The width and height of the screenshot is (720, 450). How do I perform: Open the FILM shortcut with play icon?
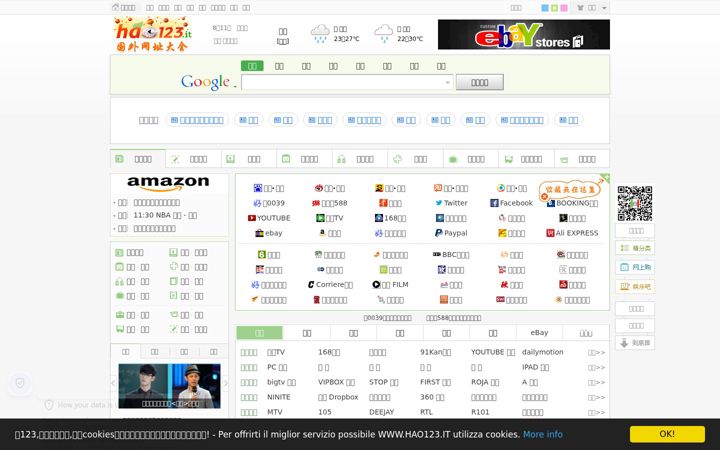click(x=390, y=285)
